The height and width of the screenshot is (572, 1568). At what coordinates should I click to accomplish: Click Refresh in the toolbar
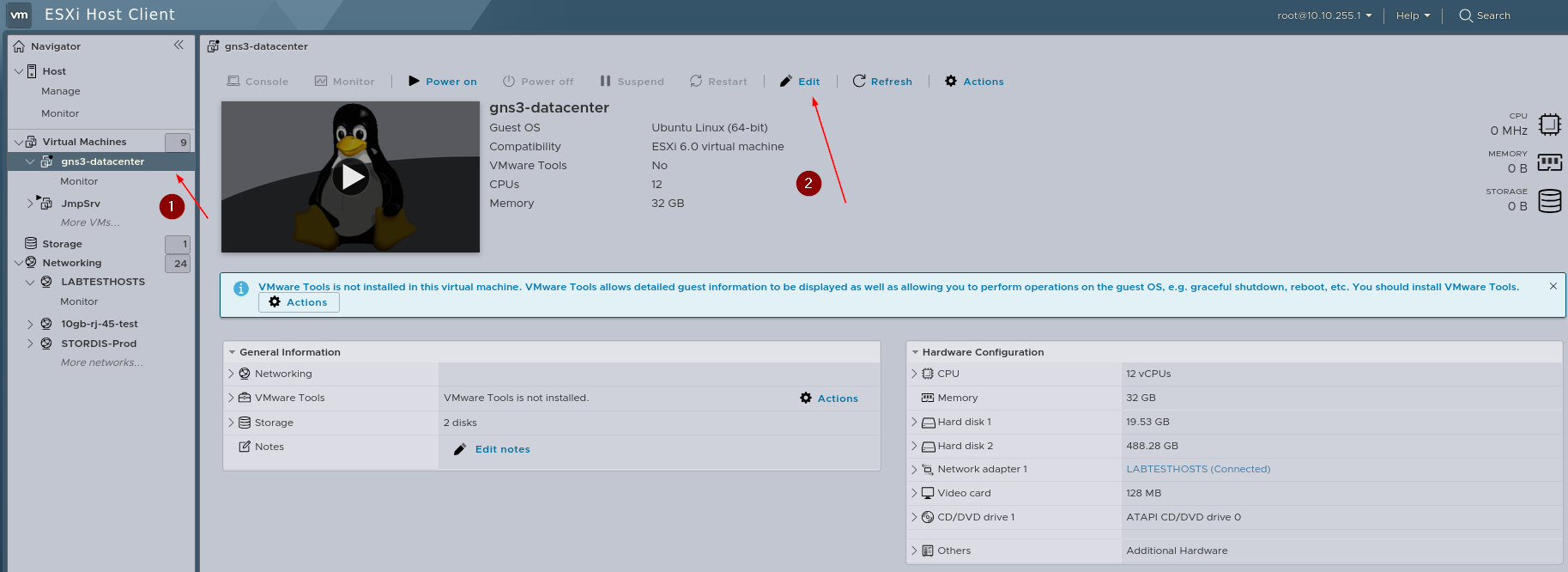click(881, 82)
